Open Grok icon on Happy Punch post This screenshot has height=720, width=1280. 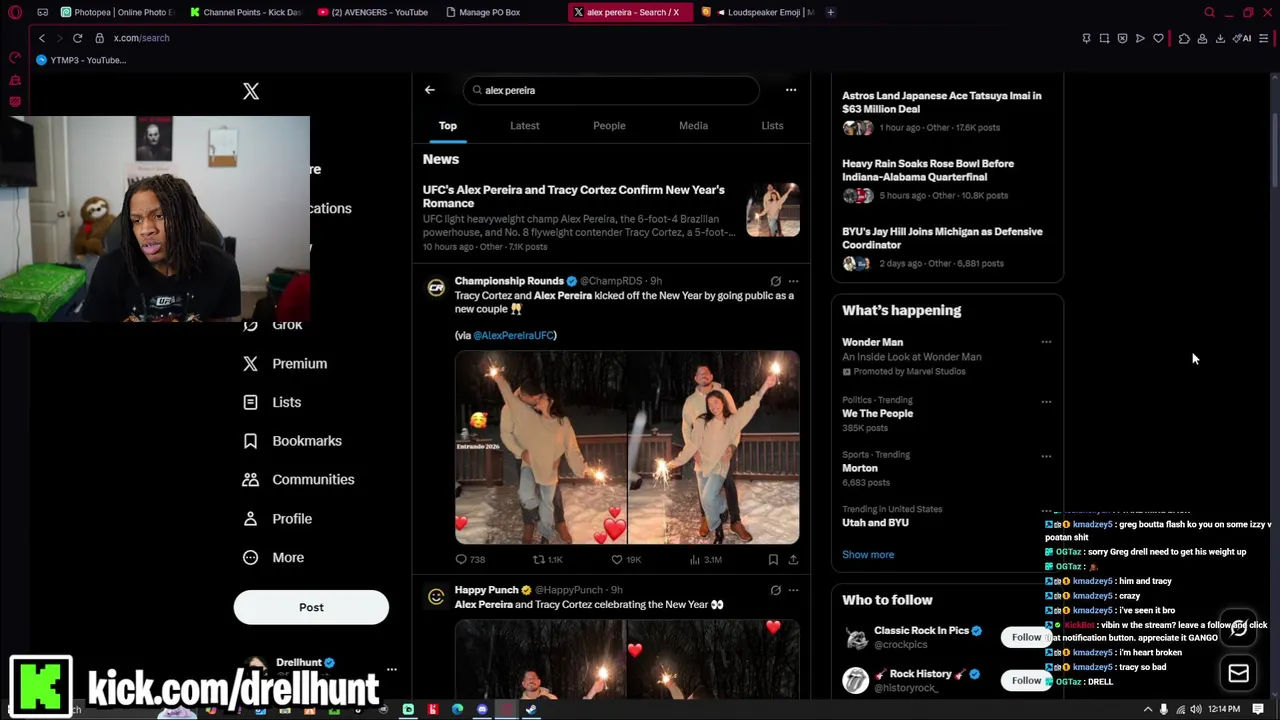point(775,590)
